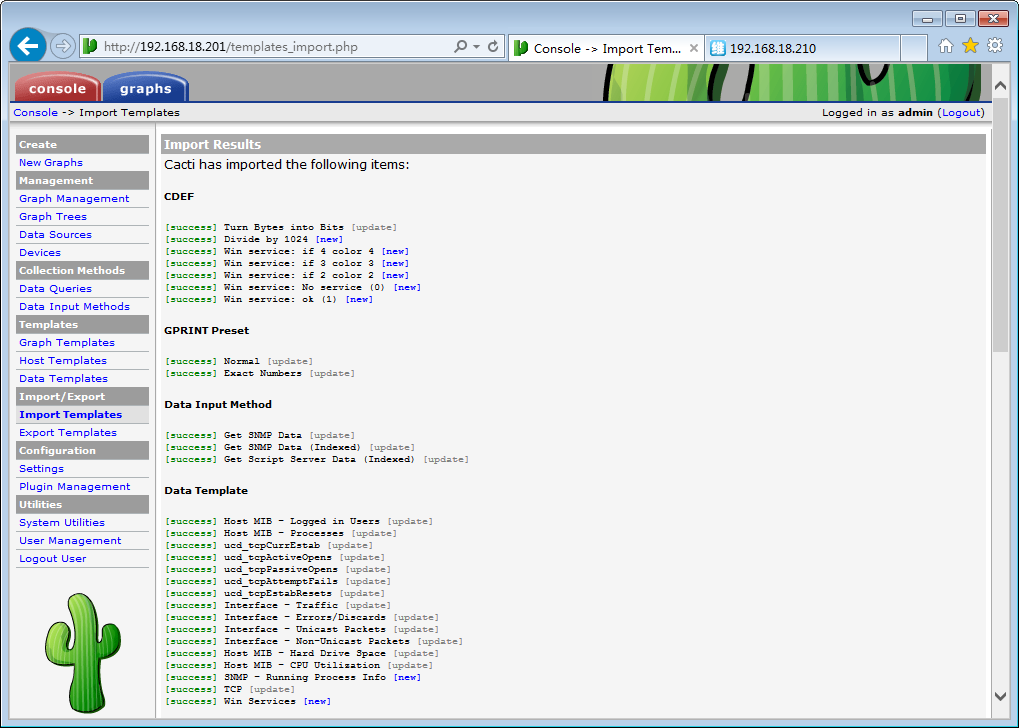This screenshot has width=1019, height=728.
Task: Open Settings in the sidebar
Action: pos(42,469)
